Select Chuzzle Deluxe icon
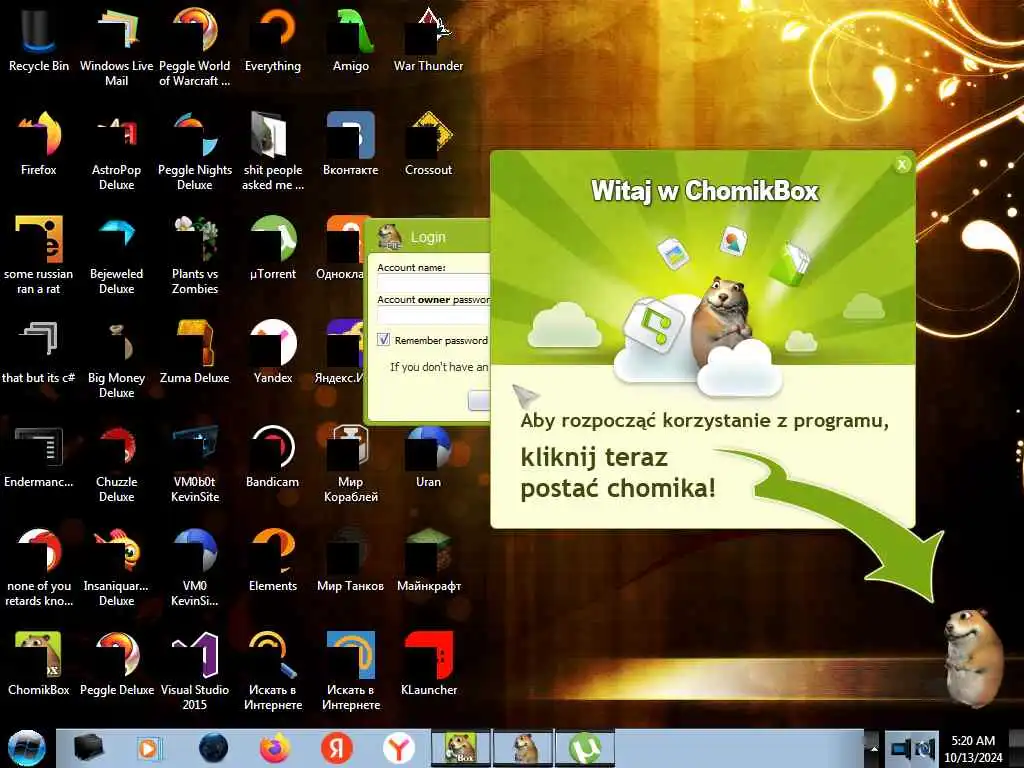 pos(116,462)
